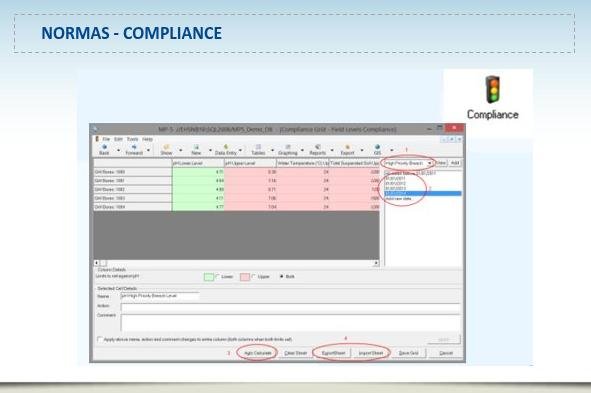Click the Cancel button
This screenshot has height=393, width=591.
coord(446,353)
